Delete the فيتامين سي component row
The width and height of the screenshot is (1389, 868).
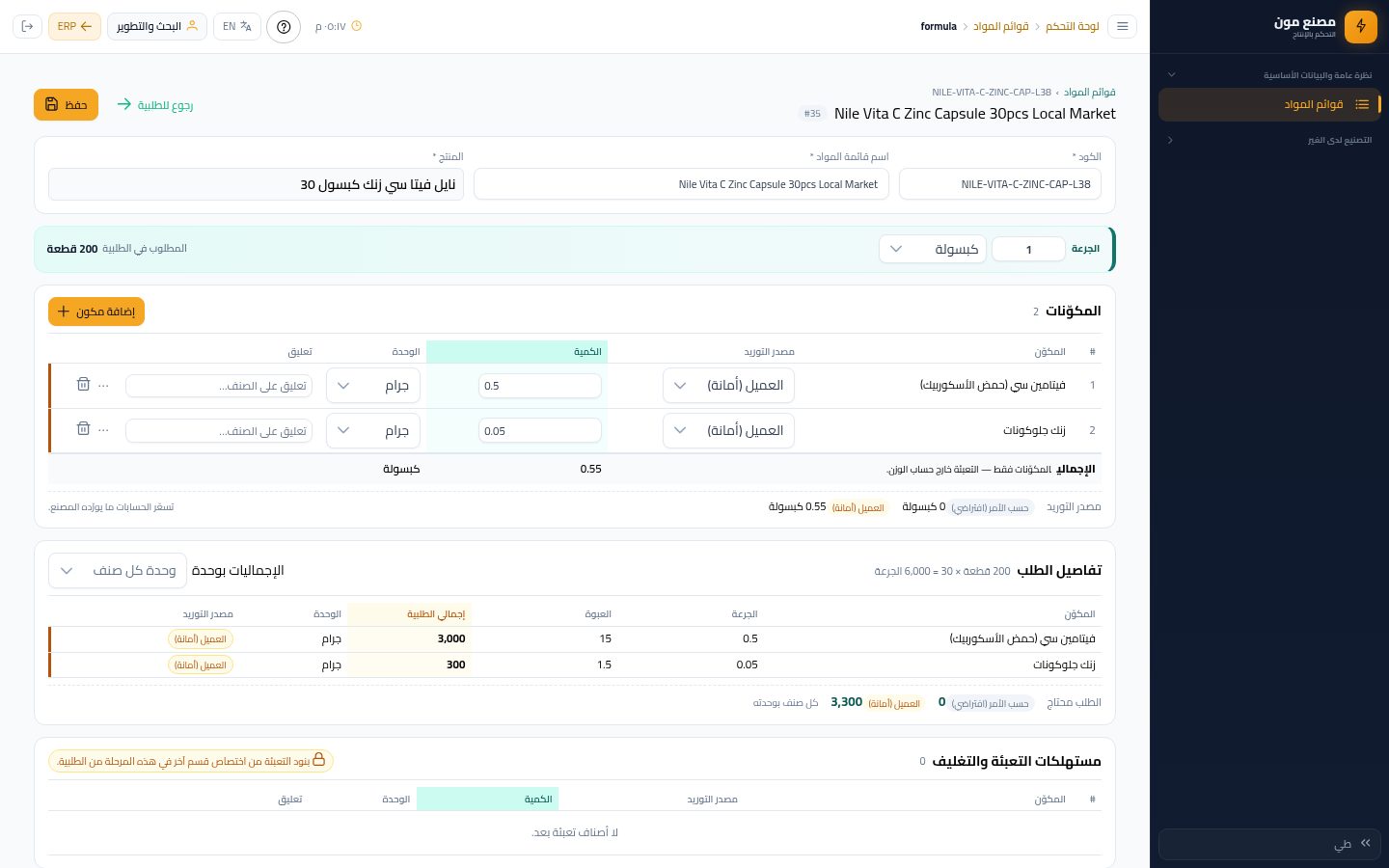(83, 384)
